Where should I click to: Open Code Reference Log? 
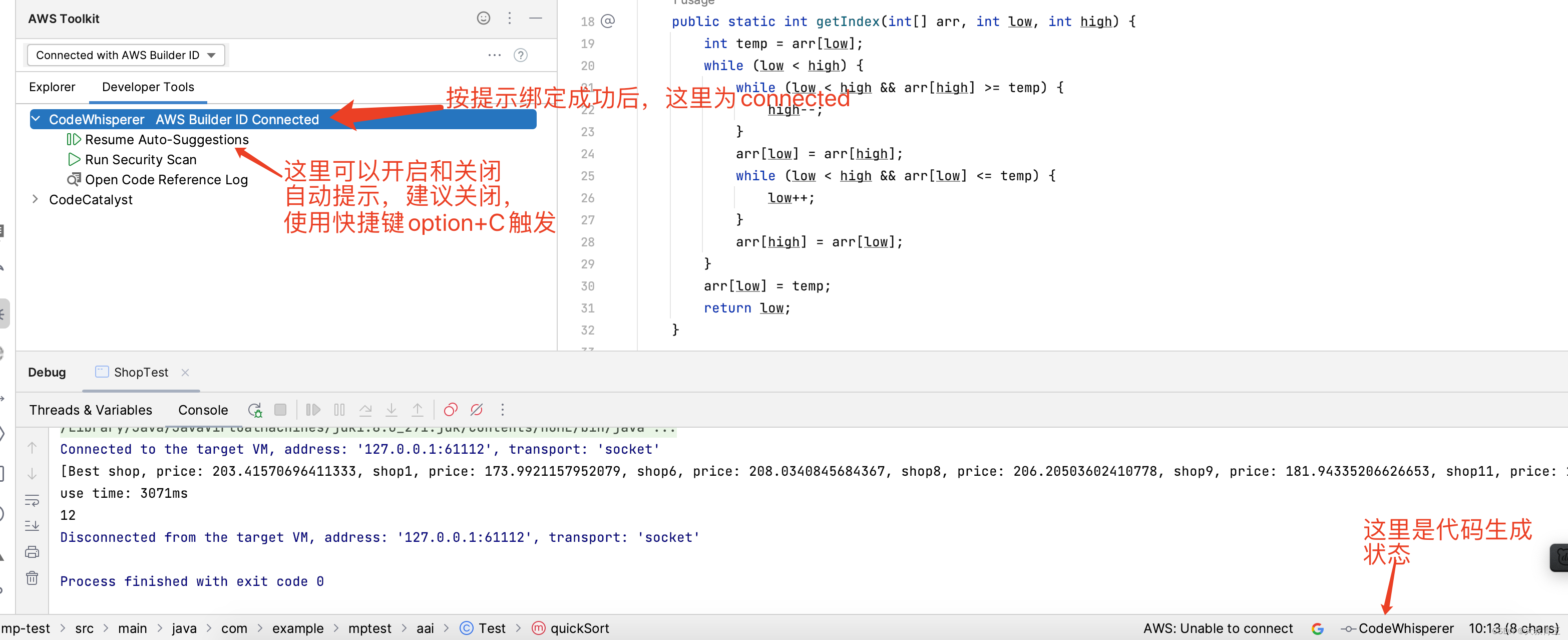tap(166, 180)
